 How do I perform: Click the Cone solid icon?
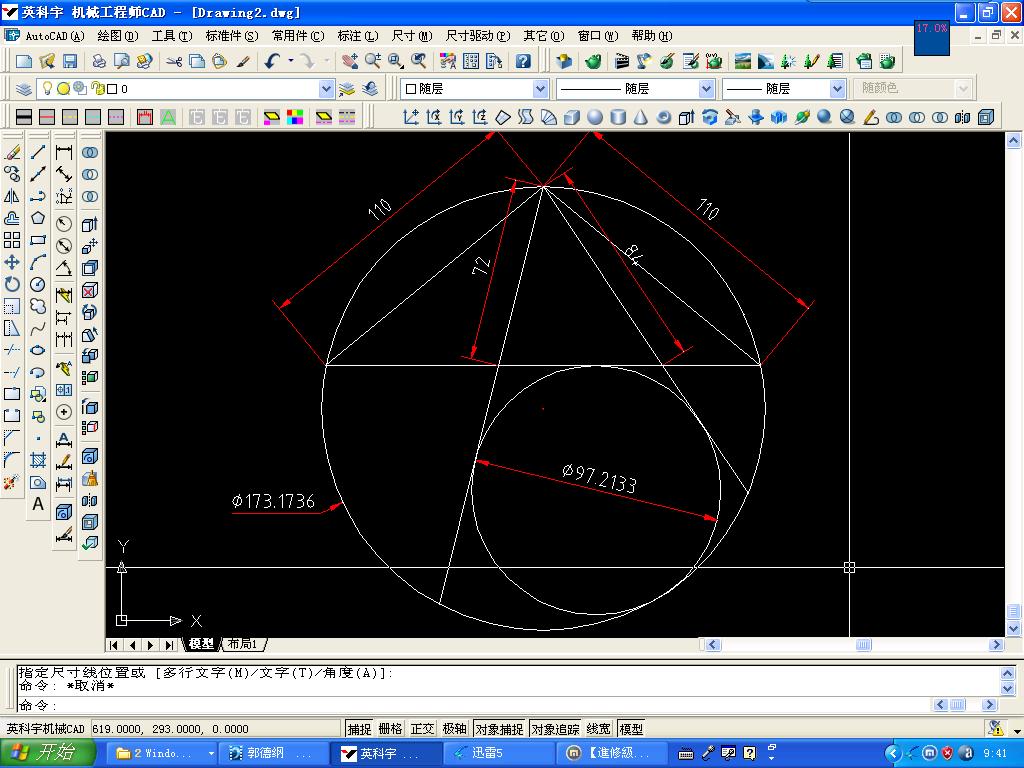(641, 117)
